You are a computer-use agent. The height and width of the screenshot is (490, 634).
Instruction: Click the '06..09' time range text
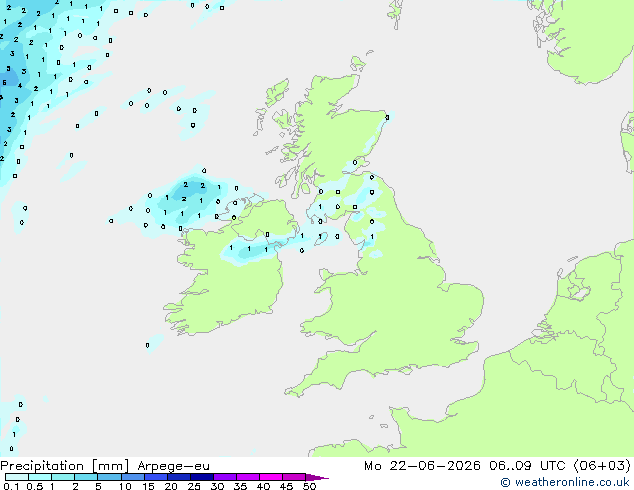pos(510,466)
